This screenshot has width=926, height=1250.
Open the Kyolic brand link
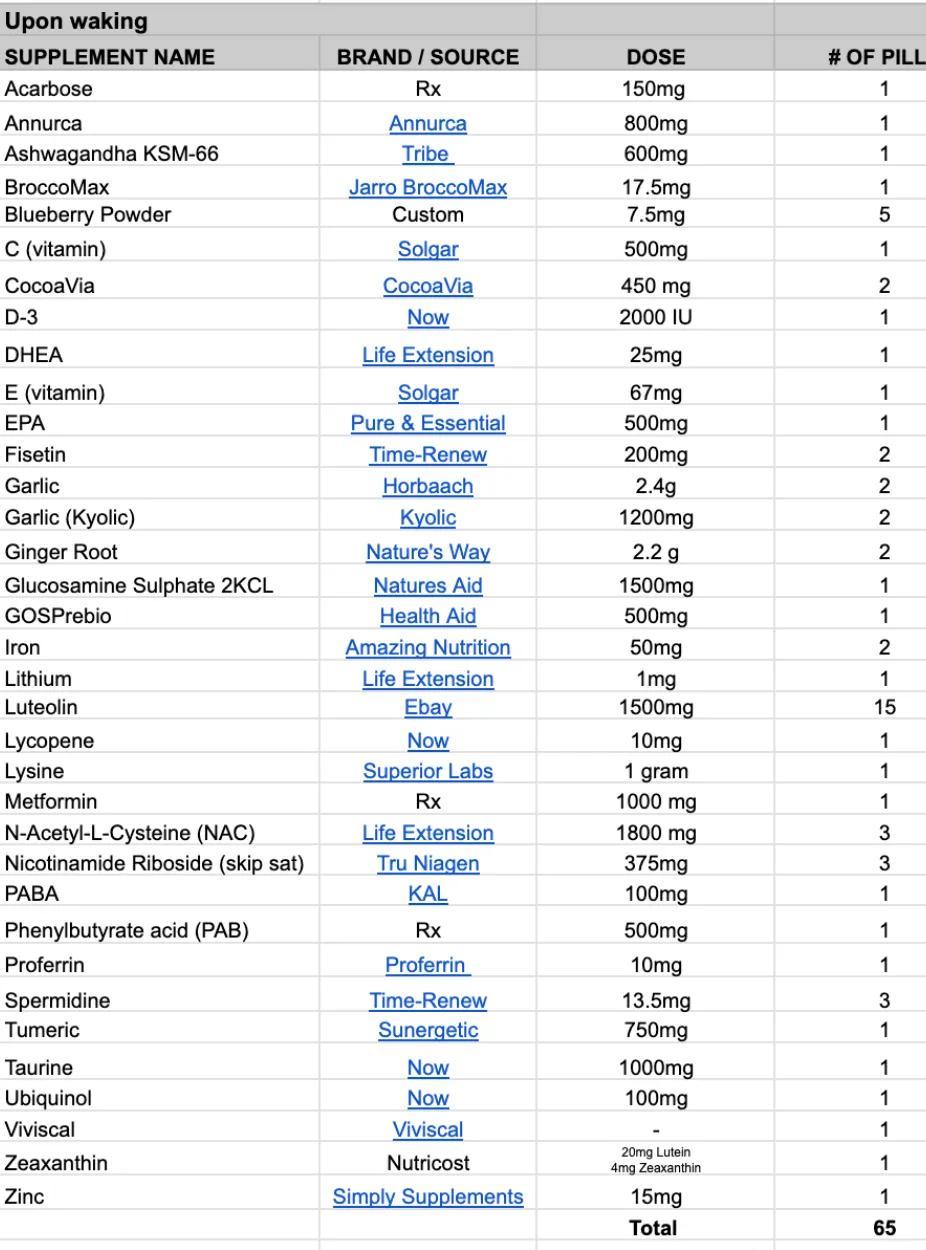click(x=427, y=517)
